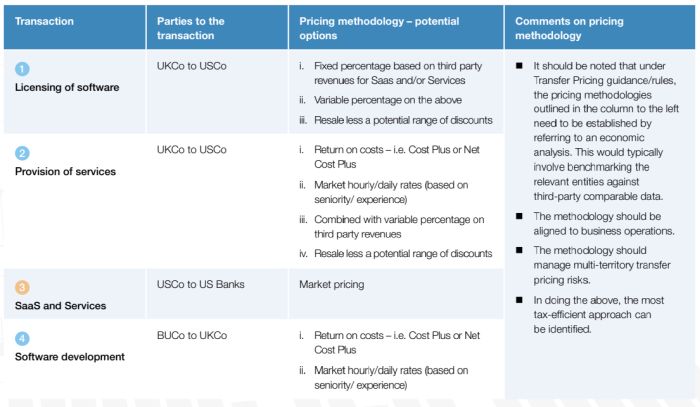Click the 'Software development' row label
The image size is (700, 407).
pyautogui.click(x=68, y=356)
